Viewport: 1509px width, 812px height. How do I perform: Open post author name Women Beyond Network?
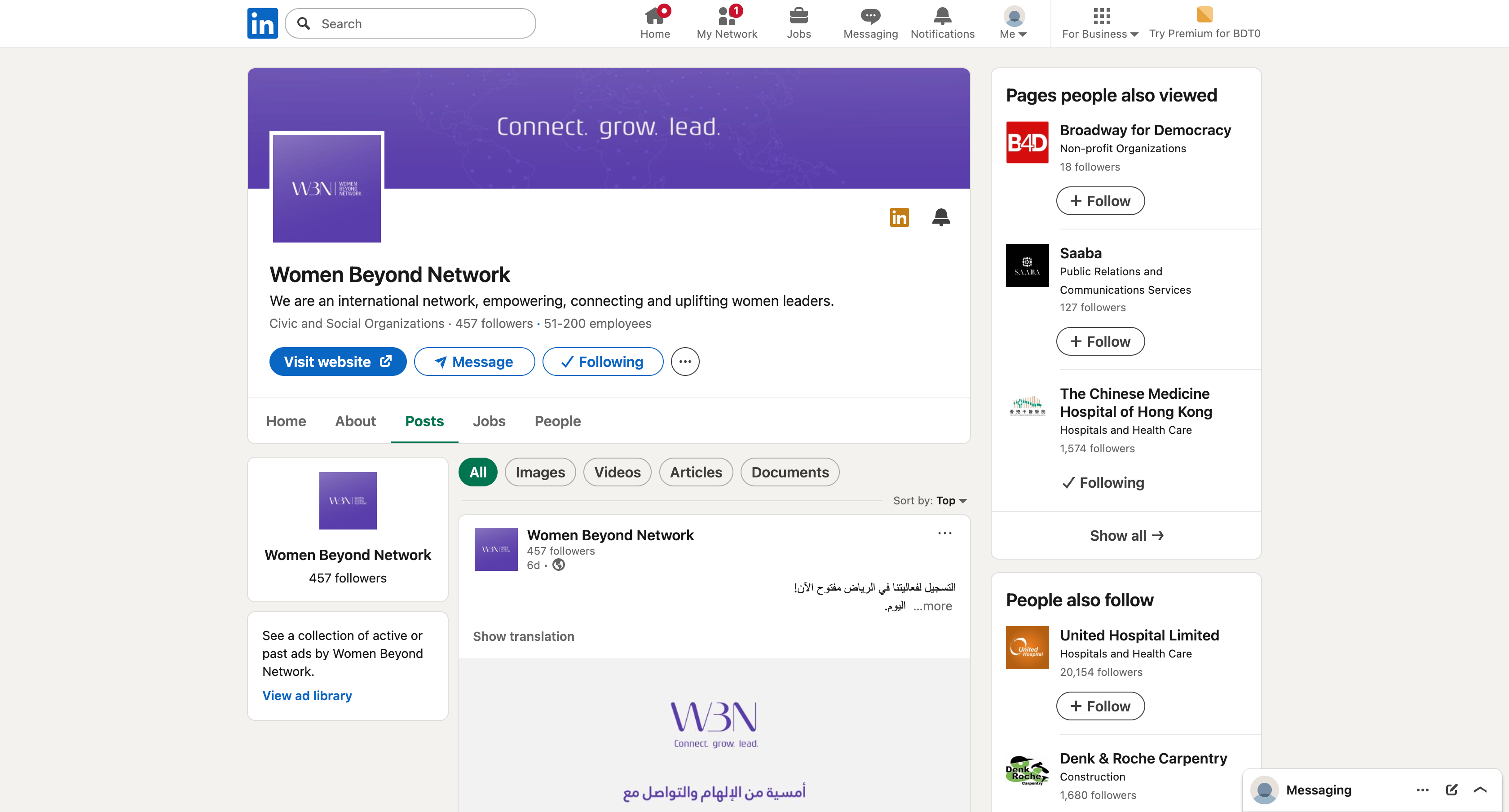610,535
